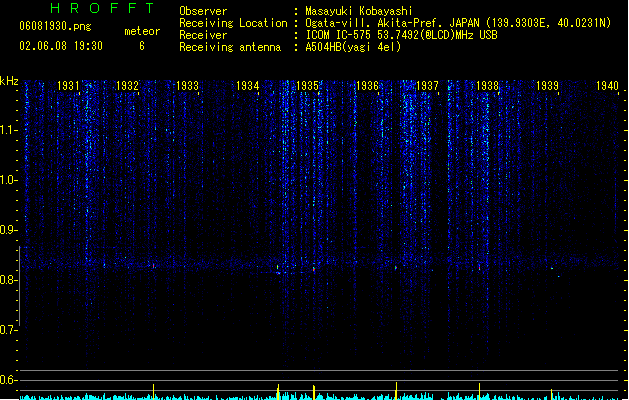Click the 1934 time axis label
629x400 pixels.
point(248,85)
